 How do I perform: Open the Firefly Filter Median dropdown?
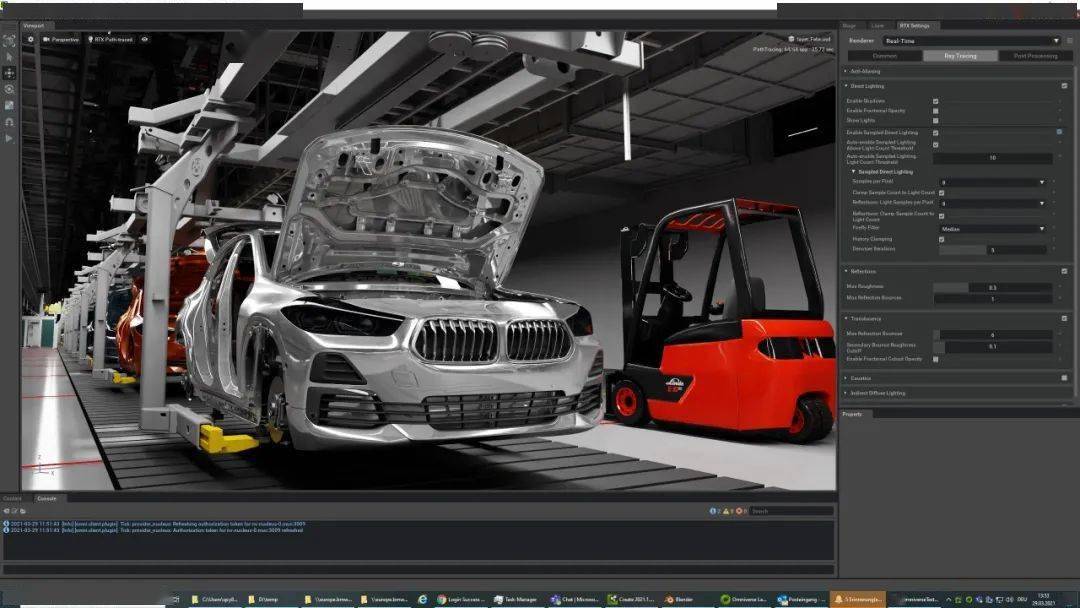click(x=993, y=229)
